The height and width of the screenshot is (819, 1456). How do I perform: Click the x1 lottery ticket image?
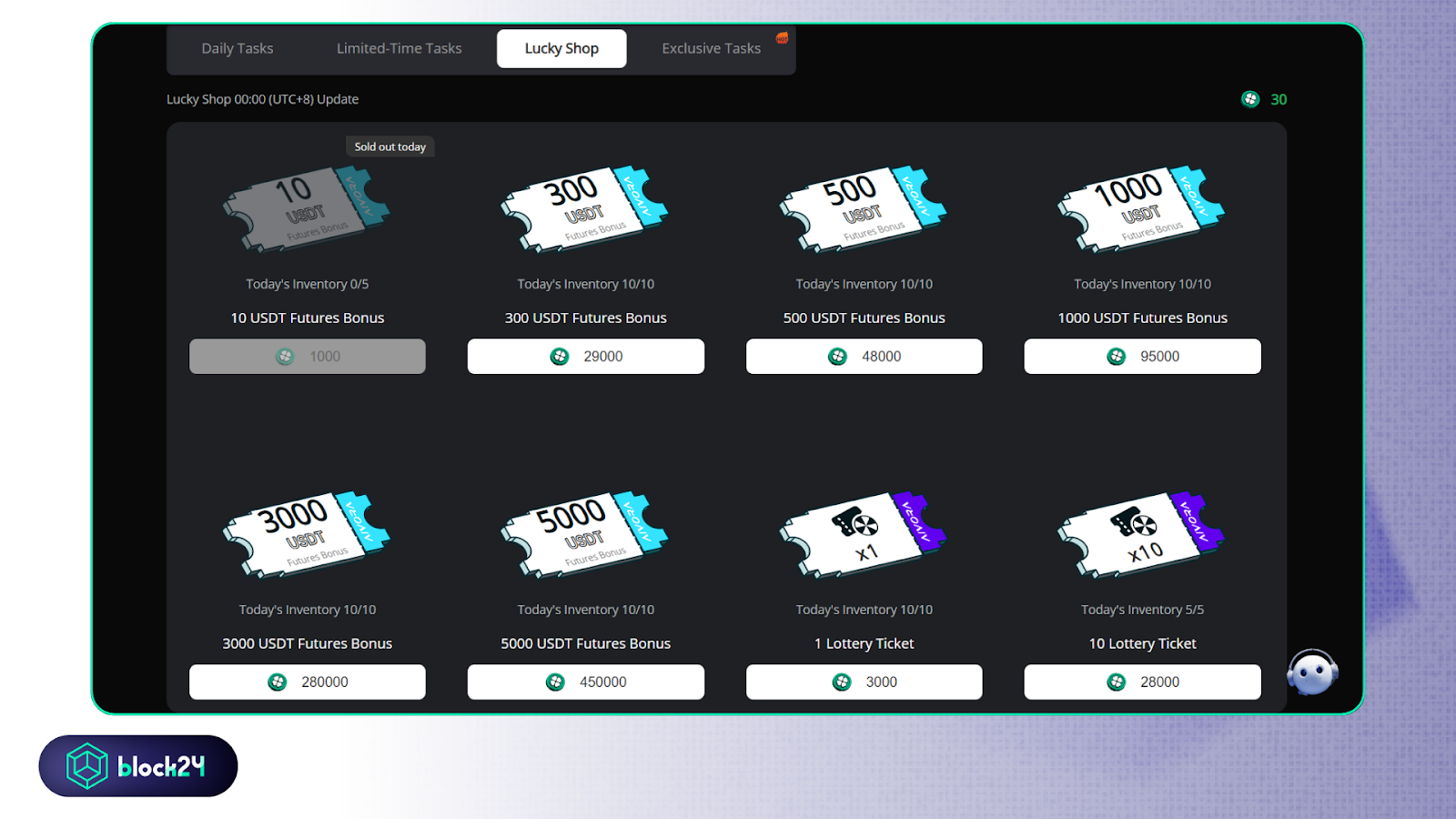point(864,535)
